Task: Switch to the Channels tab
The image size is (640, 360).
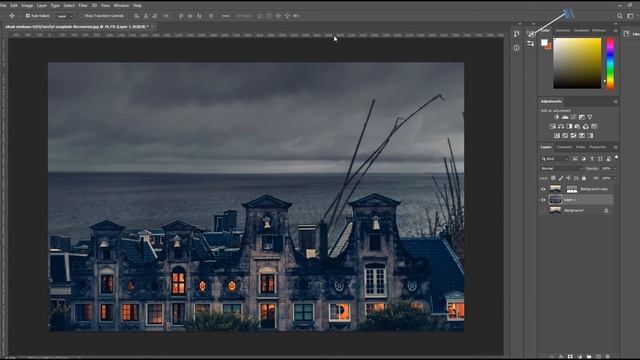Action: 564,147
